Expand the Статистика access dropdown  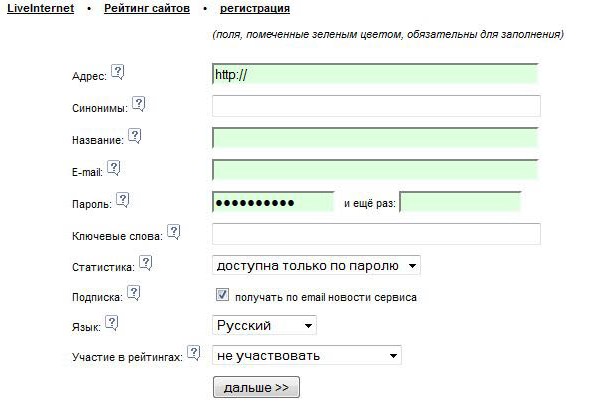316,265
